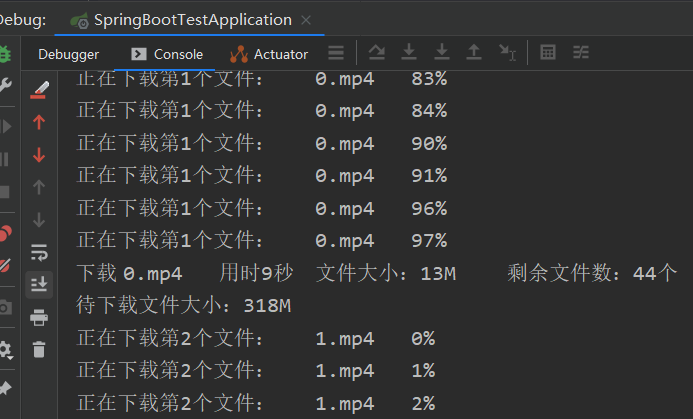
Task: Click the Step Into icon
Action: point(409,53)
